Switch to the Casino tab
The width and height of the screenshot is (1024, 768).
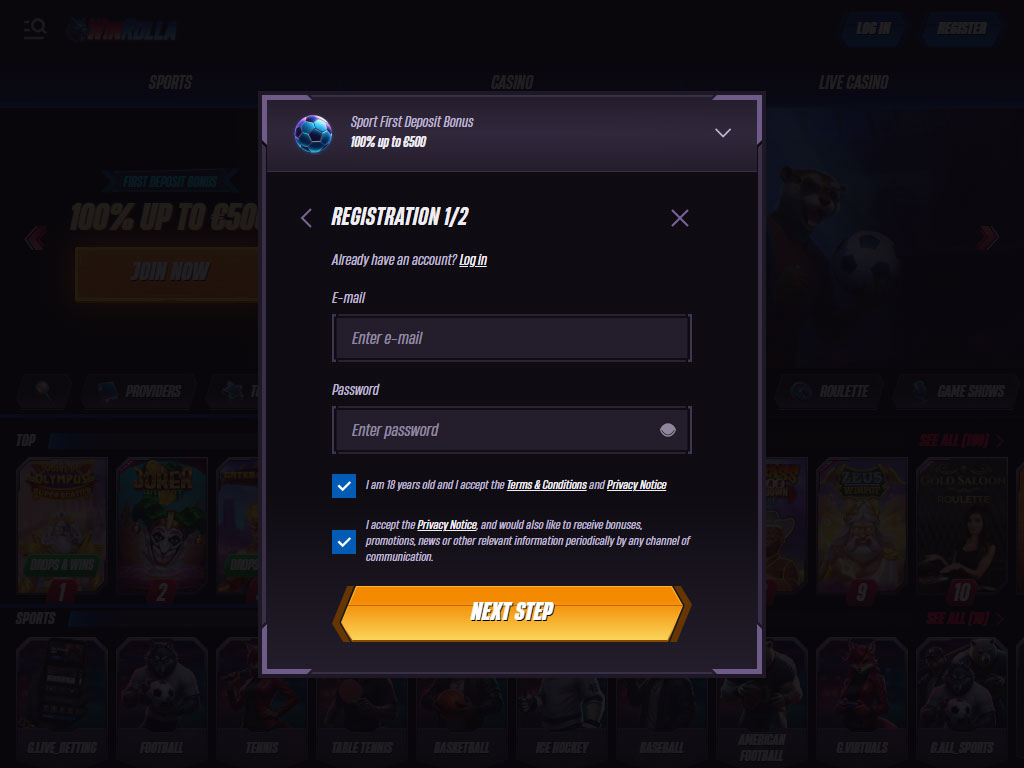pos(512,82)
